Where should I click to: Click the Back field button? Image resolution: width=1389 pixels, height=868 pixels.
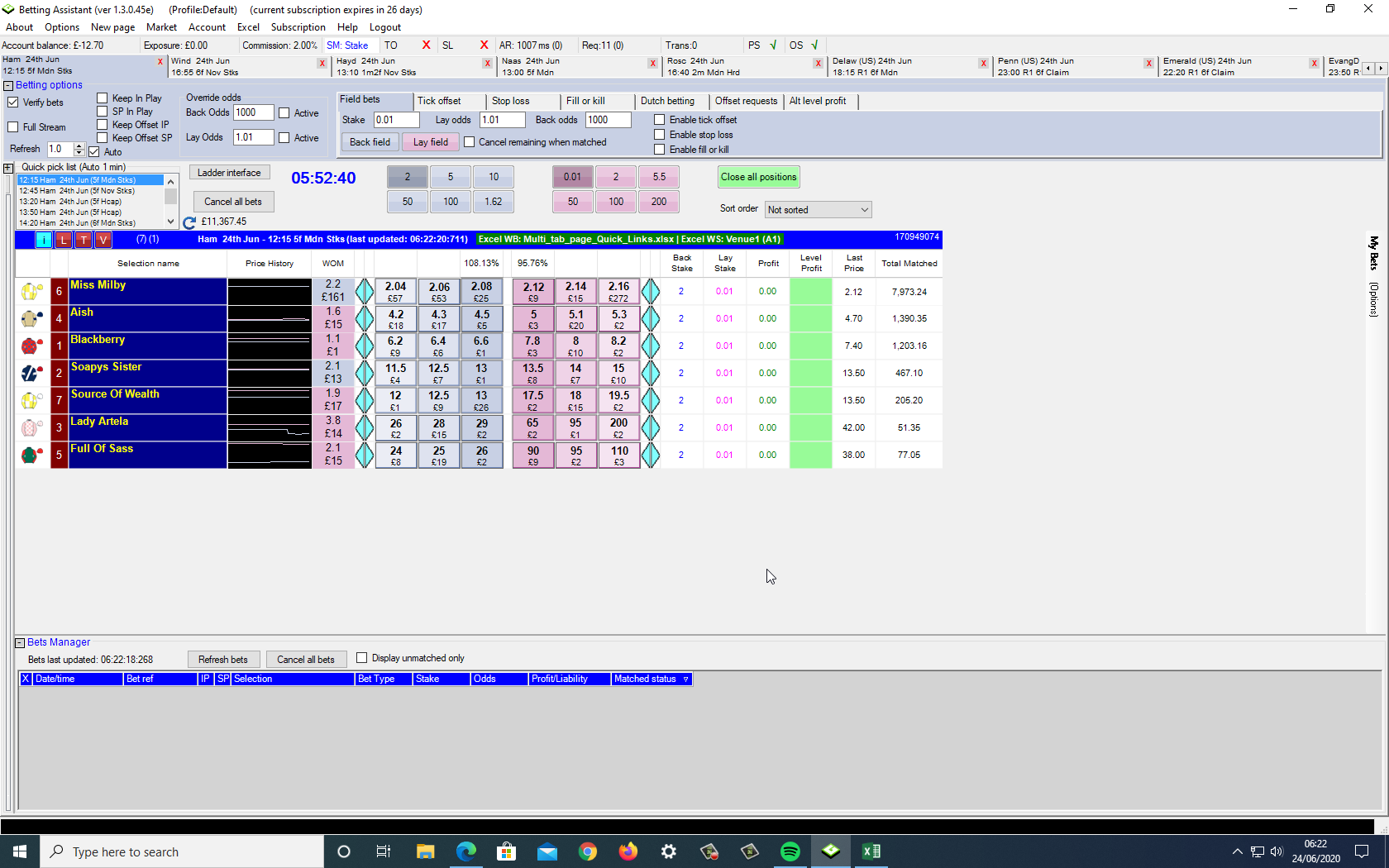[370, 142]
